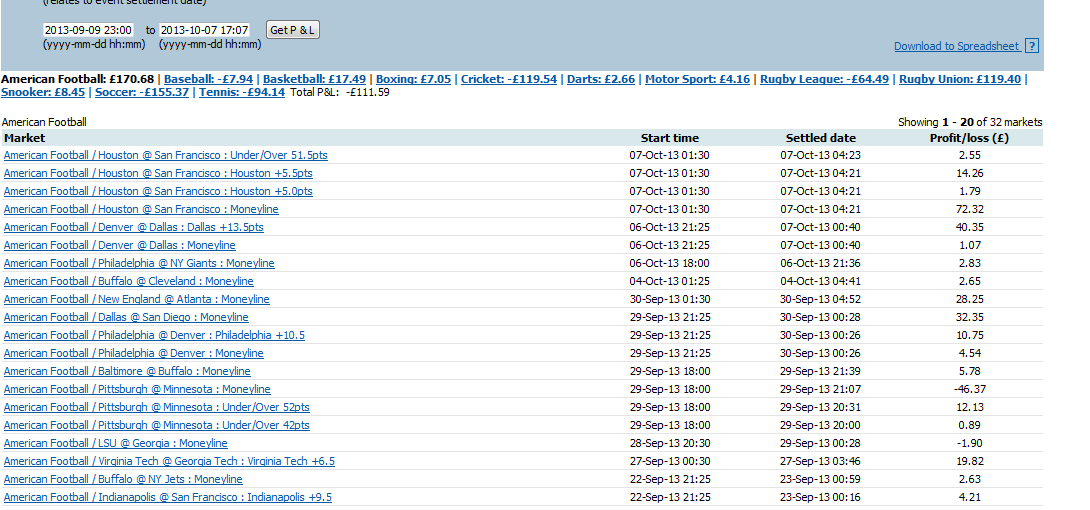Open New England @ Atlanta Moneyline market

coord(136,299)
